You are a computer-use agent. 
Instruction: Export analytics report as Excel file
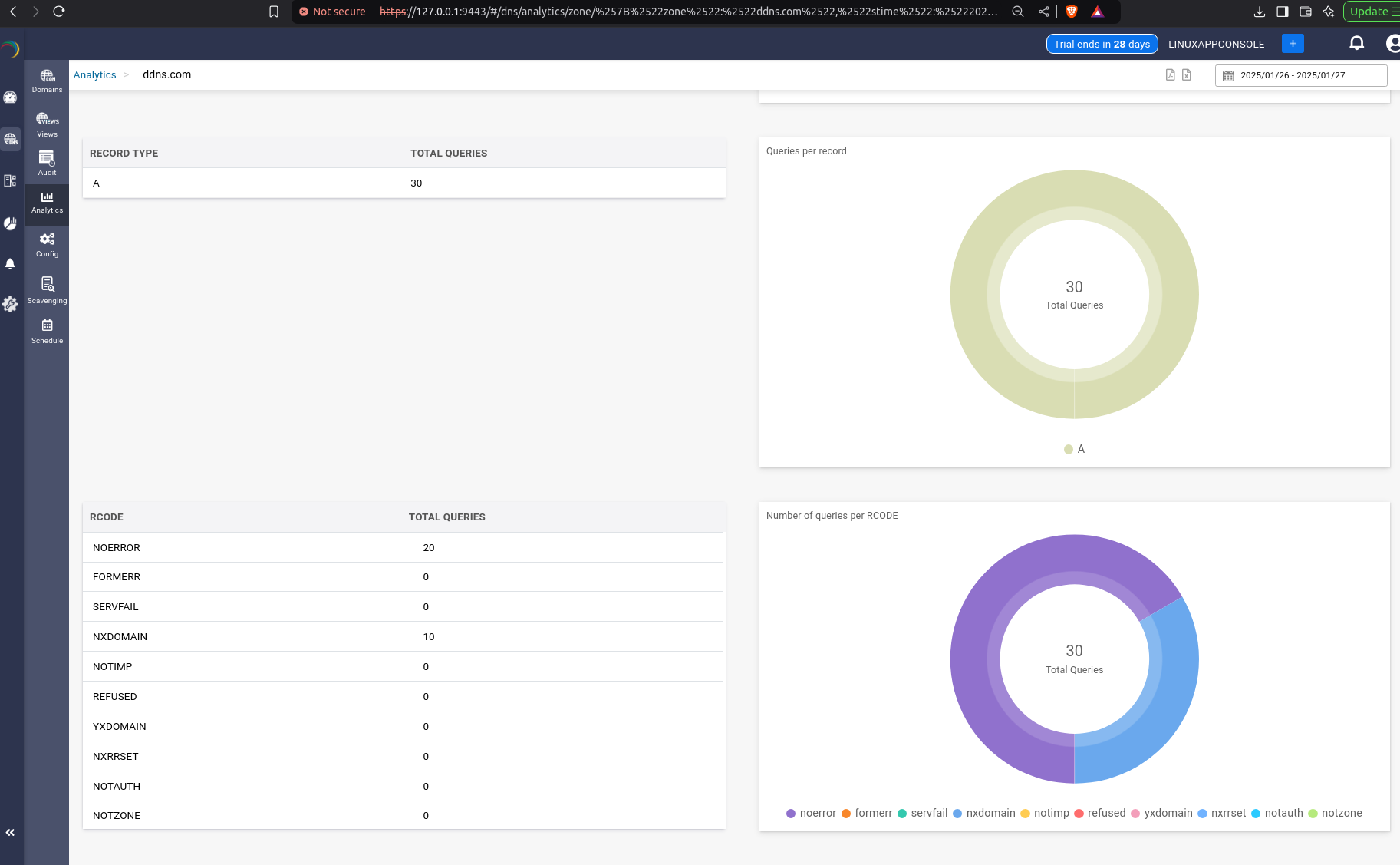tap(1187, 74)
